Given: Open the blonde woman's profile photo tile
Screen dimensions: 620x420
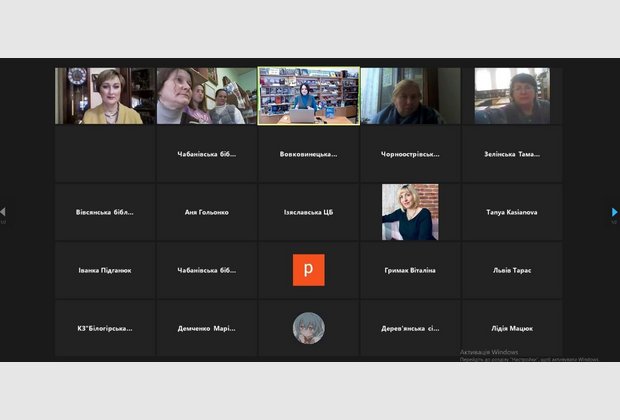Looking at the screenshot, I should tap(410, 212).
